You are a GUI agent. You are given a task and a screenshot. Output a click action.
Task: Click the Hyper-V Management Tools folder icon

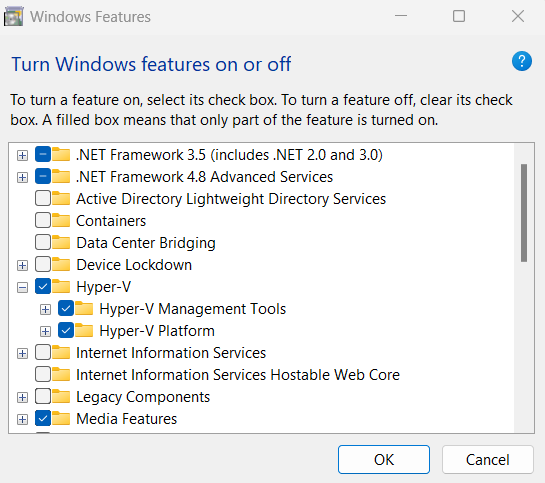tap(84, 308)
